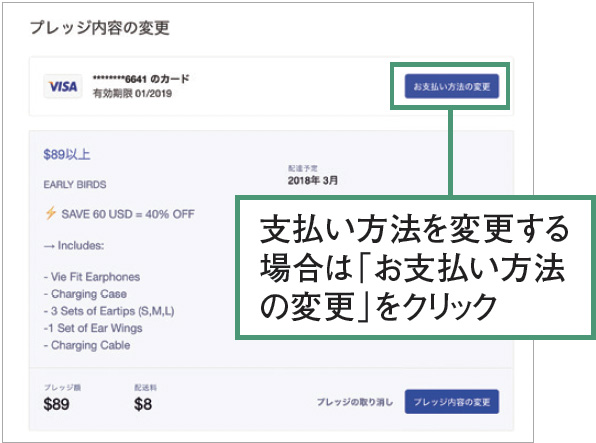Viewport: 596px width, 443px height.
Task: Click the pledge amount $89
Action: click(56, 404)
